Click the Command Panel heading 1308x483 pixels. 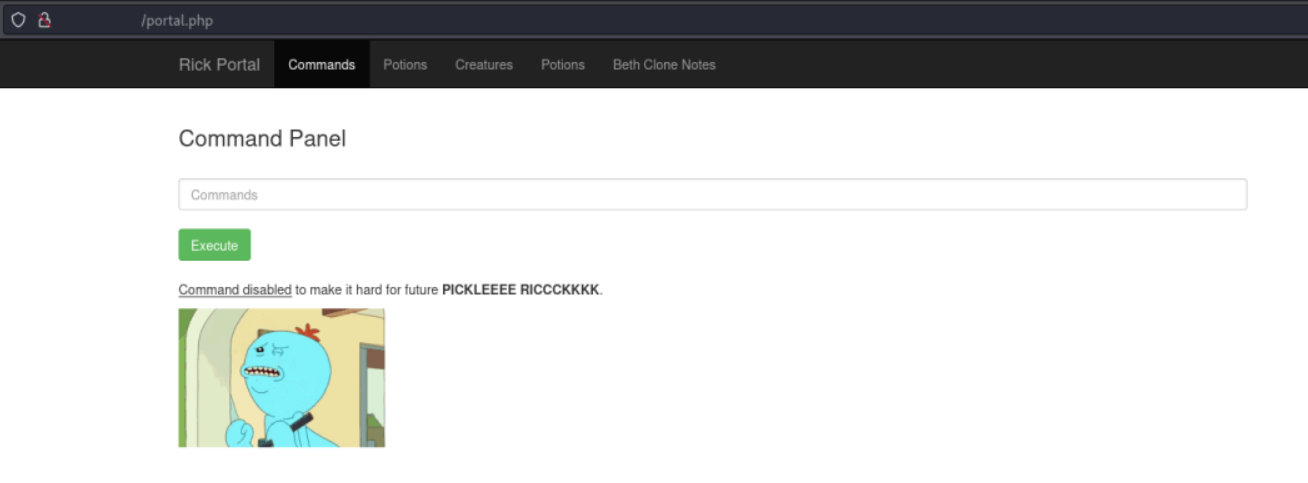coord(262,139)
